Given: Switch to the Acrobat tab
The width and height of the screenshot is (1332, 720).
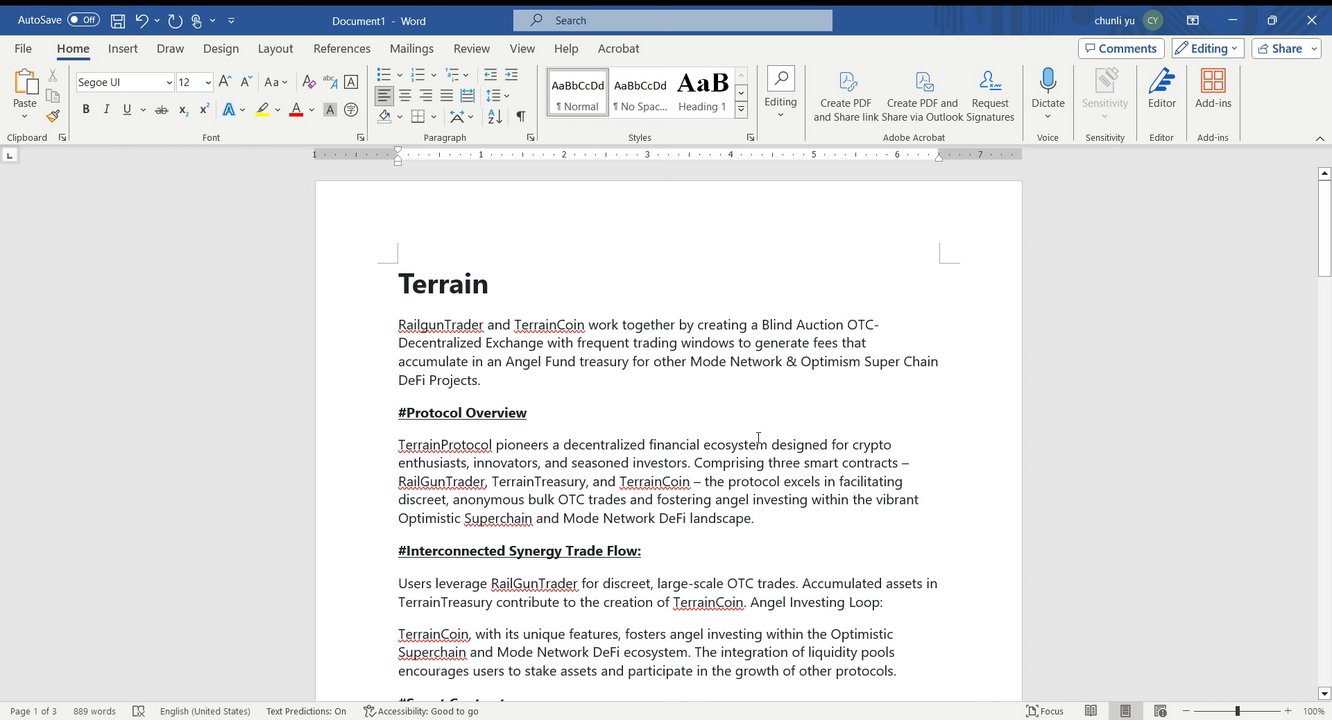Looking at the screenshot, I should click(x=618, y=48).
